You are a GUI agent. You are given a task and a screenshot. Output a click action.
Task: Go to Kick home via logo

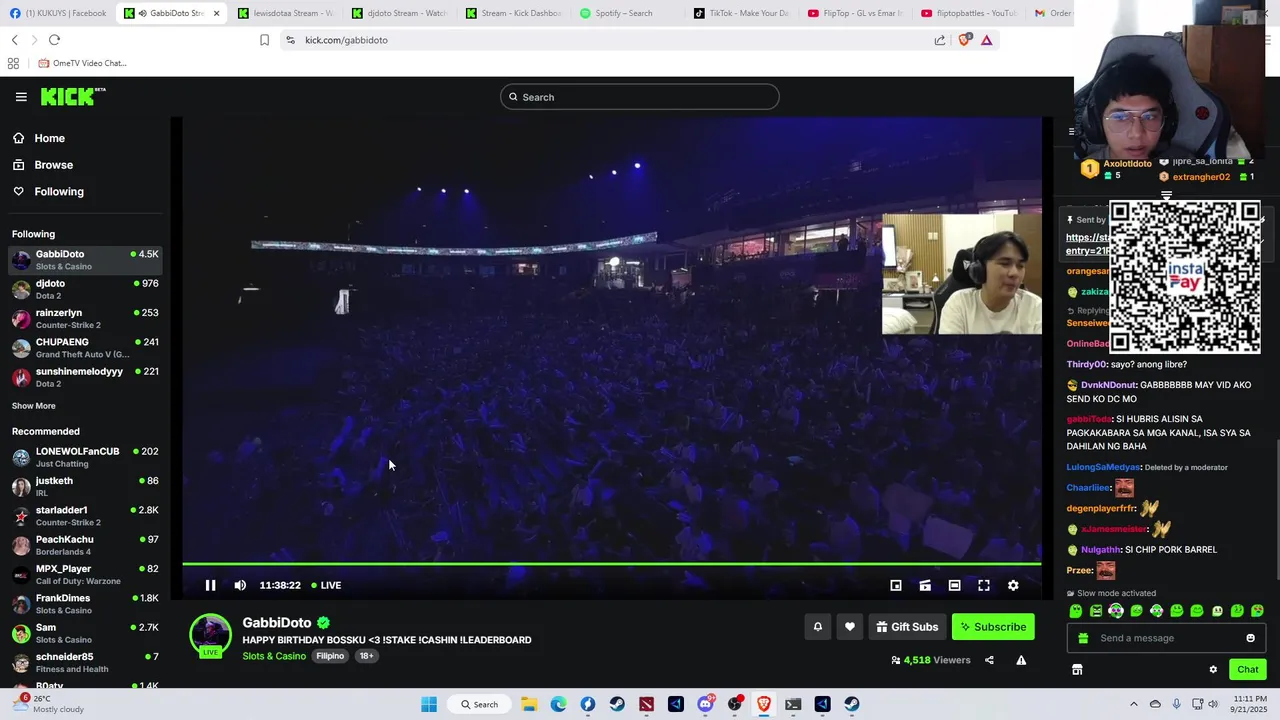[72, 96]
